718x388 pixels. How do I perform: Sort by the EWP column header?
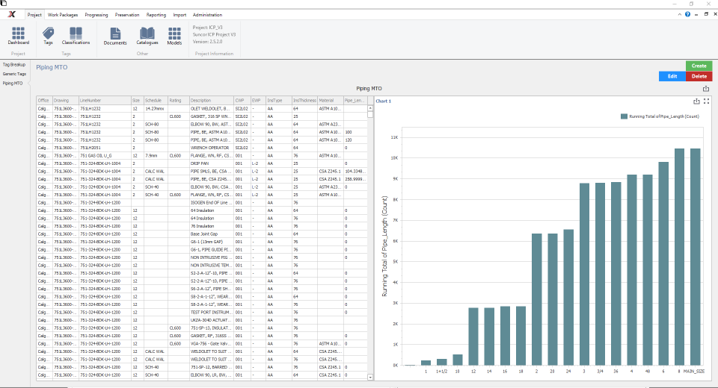258,100
